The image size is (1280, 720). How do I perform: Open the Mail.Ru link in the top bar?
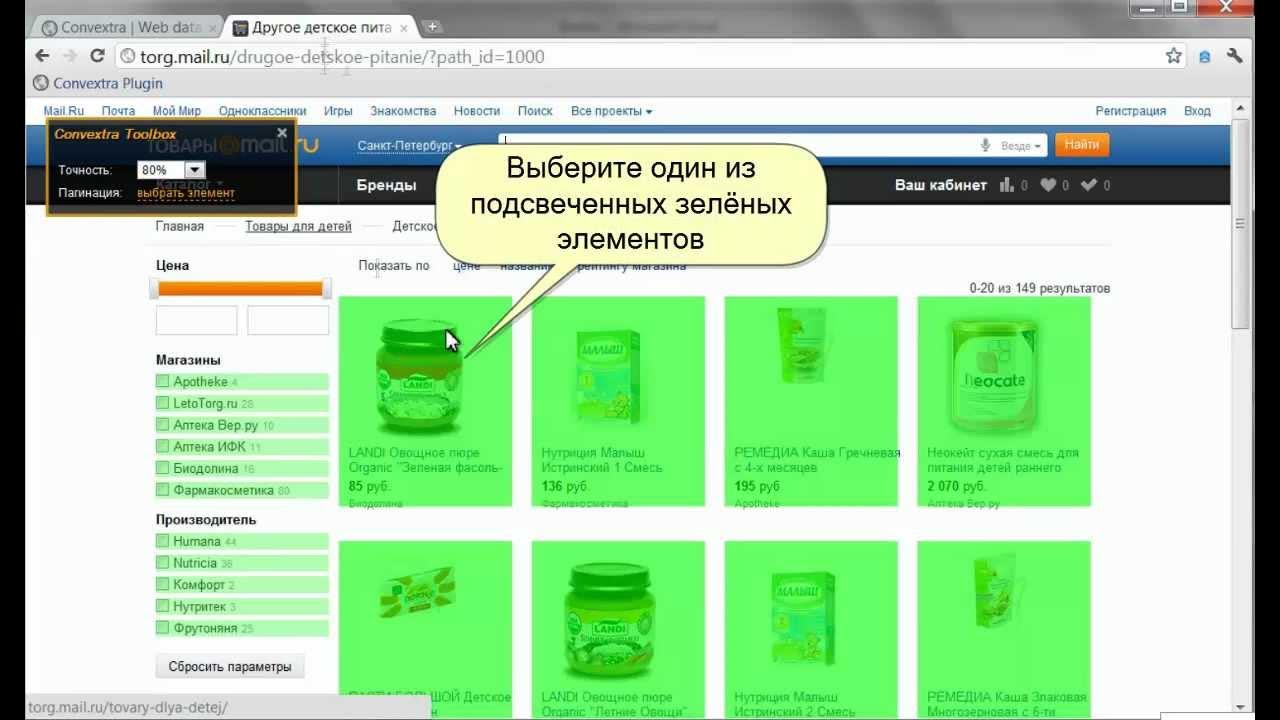click(x=64, y=111)
